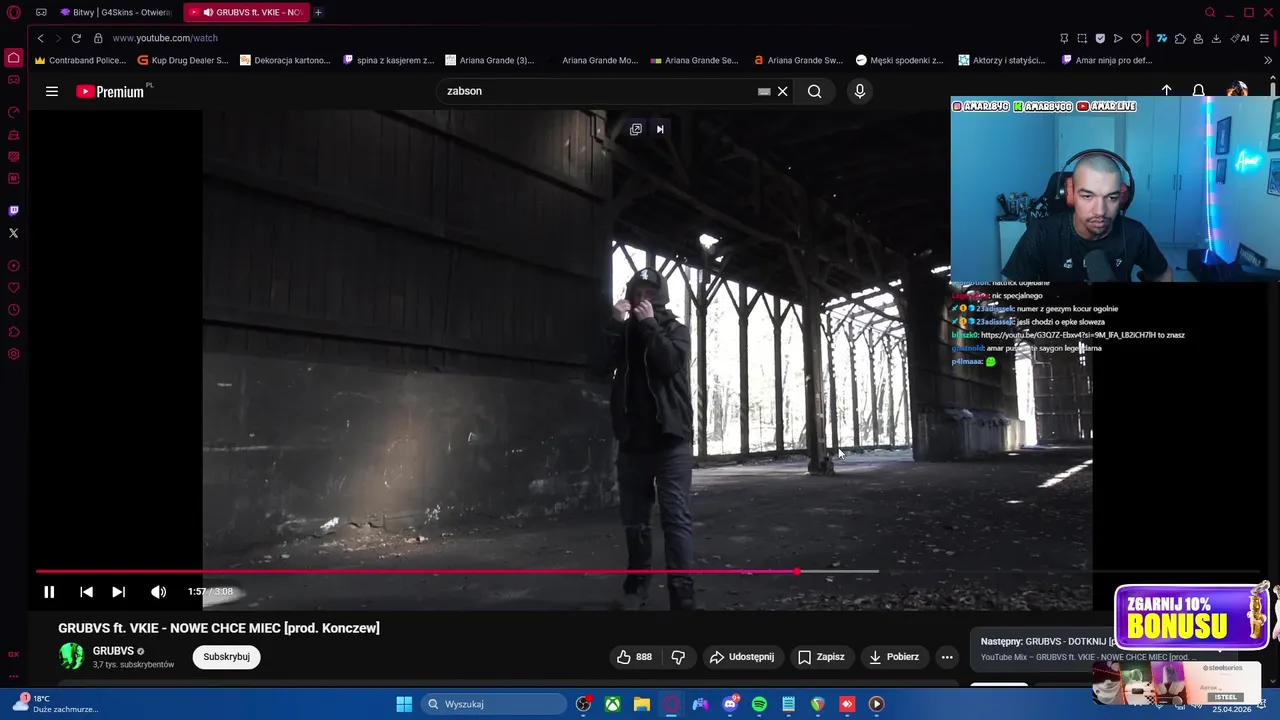
Task: Search in open tabs magnifier
Action: point(1210,12)
